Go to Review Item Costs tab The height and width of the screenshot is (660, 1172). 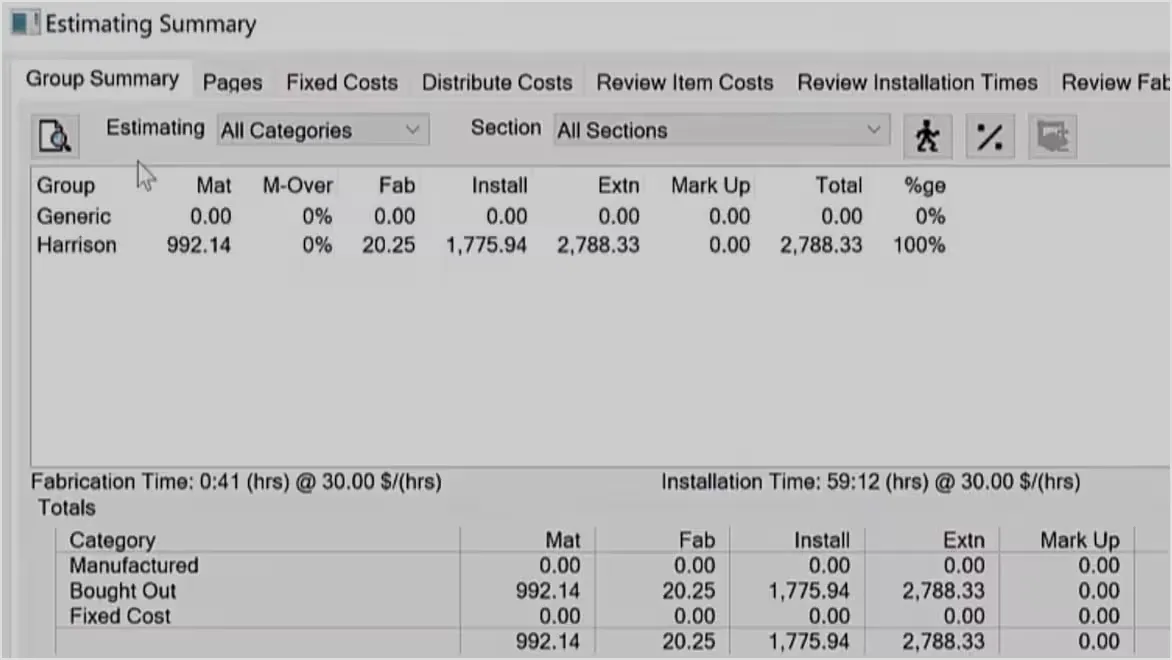(685, 83)
